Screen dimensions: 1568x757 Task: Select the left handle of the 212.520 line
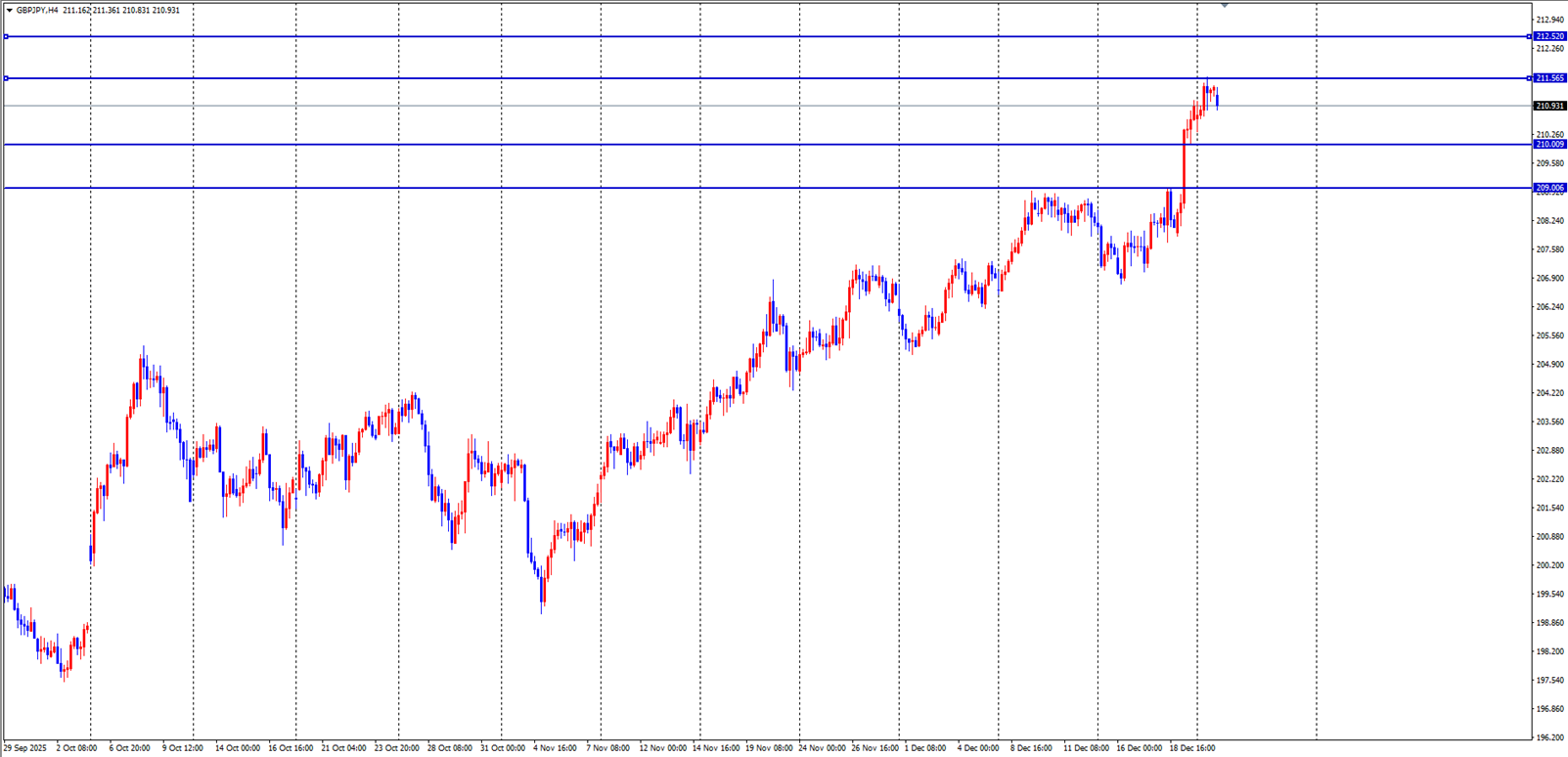[x=6, y=36]
